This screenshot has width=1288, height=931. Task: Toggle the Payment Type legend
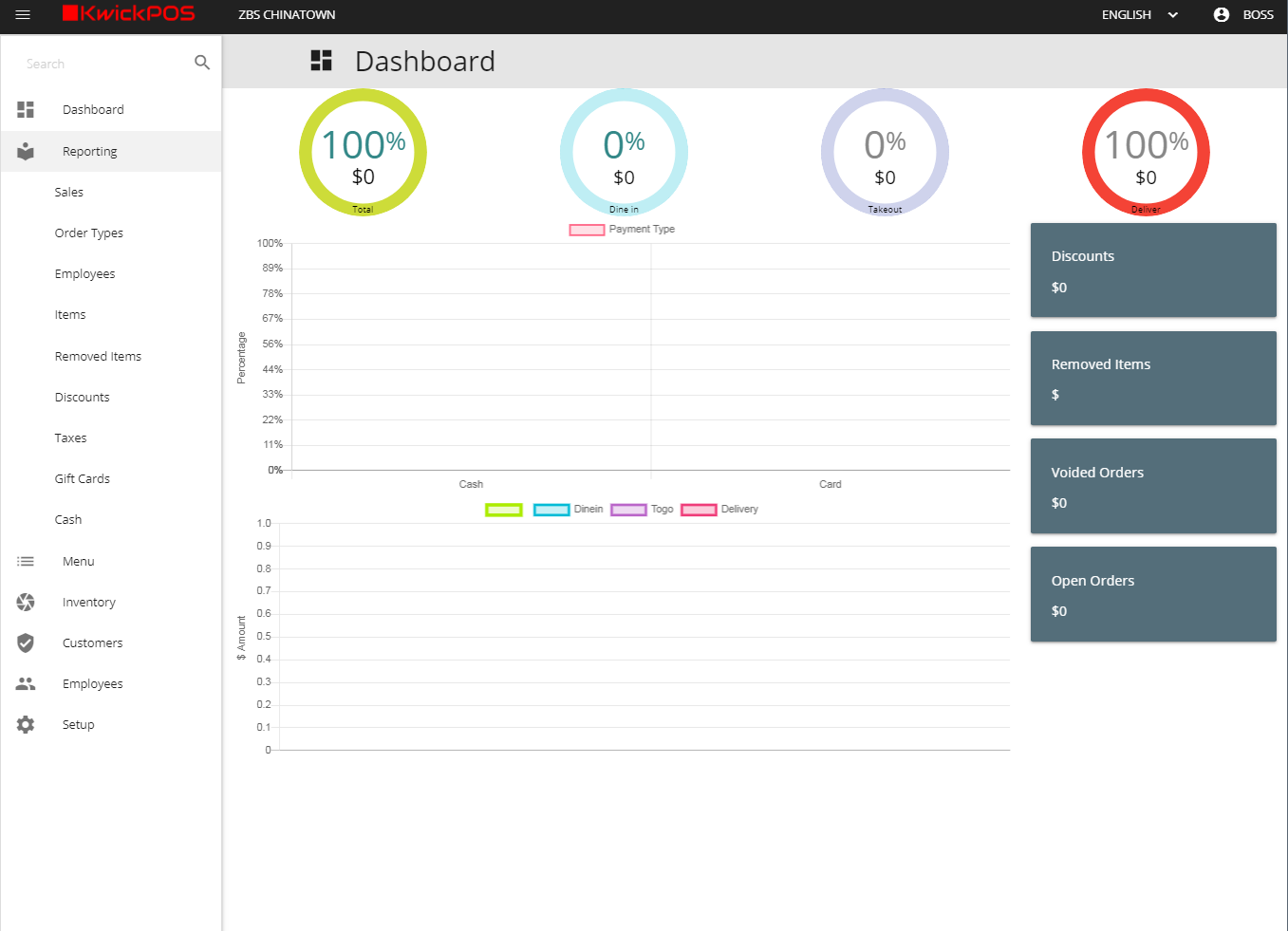[x=622, y=230]
